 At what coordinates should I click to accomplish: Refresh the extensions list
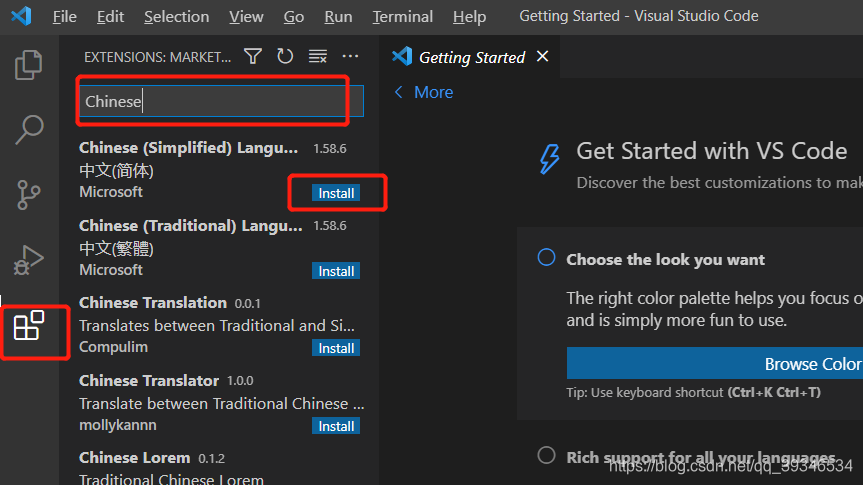[x=285, y=57]
